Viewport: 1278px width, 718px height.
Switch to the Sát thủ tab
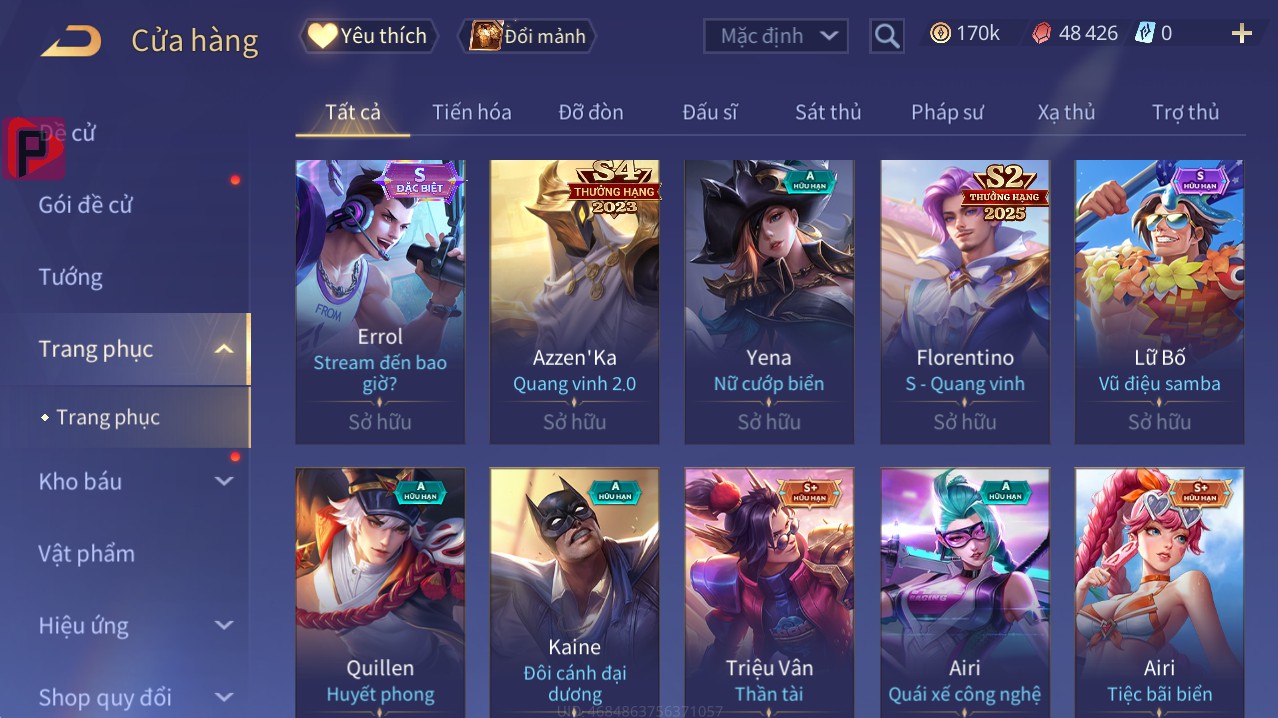click(828, 112)
